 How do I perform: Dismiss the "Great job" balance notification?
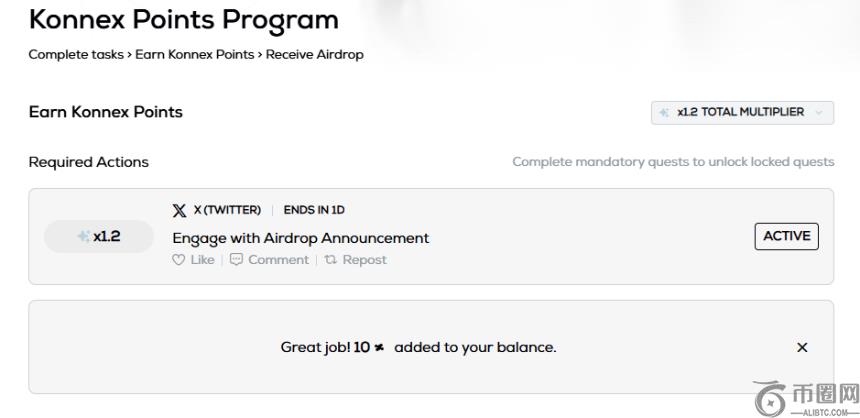(x=802, y=348)
